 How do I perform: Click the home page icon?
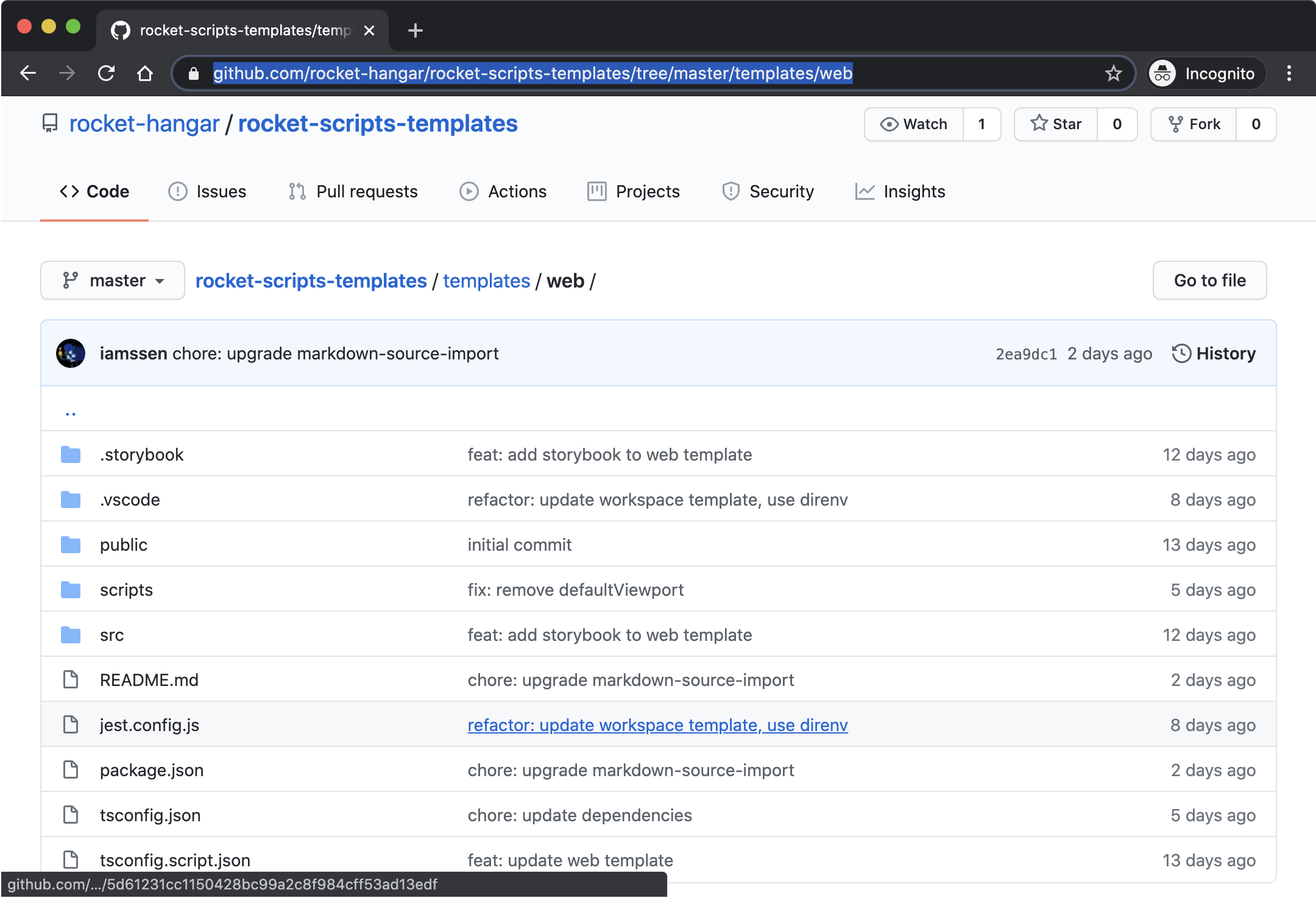[x=145, y=74]
